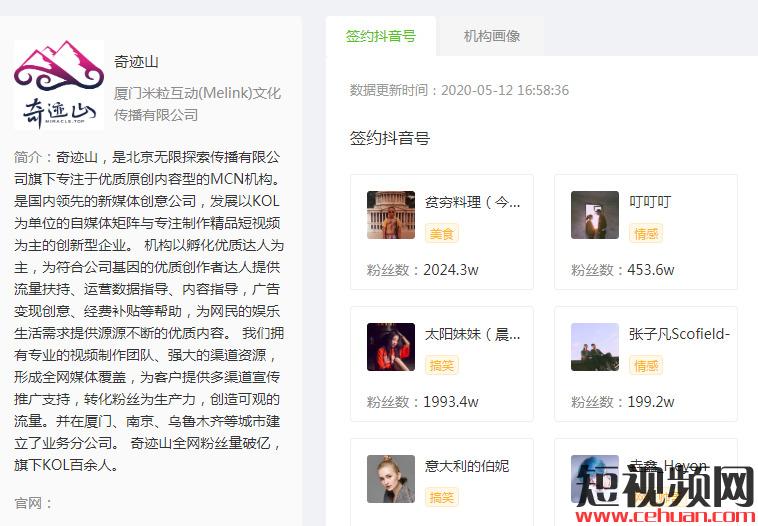Open the 意大利的伯妮 account name link
This screenshot has height=526, width=758.
[x=467, y=466]
